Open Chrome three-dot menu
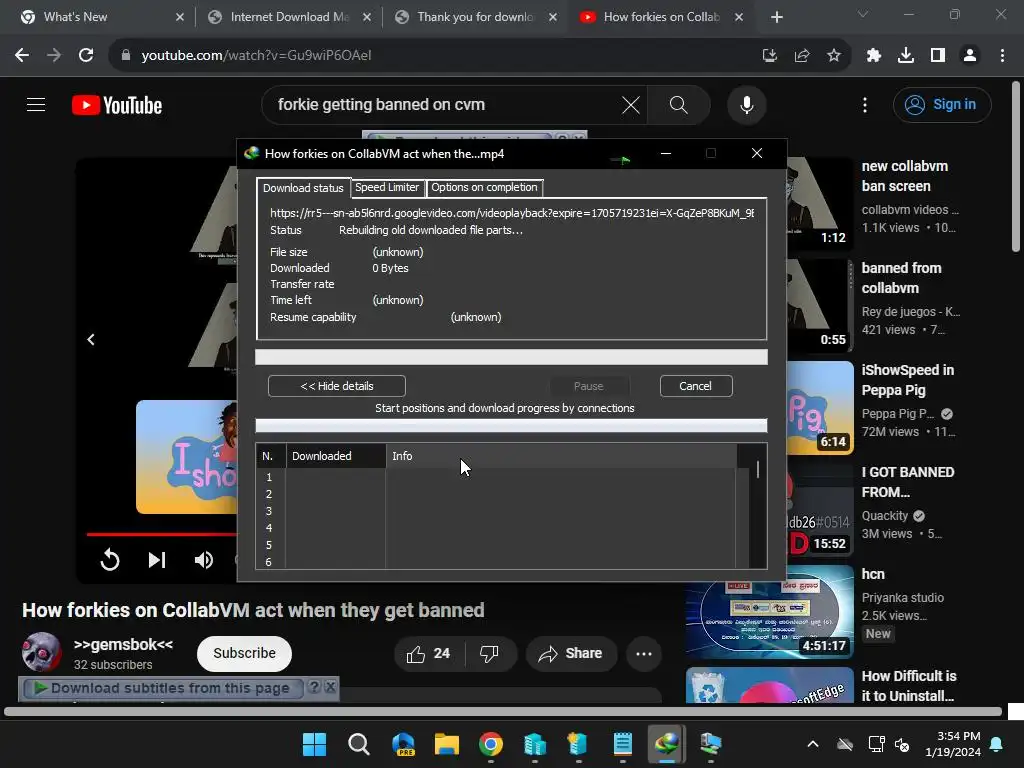Image resolution: width=1024 pixels, height=768 pixels. 1002,56
